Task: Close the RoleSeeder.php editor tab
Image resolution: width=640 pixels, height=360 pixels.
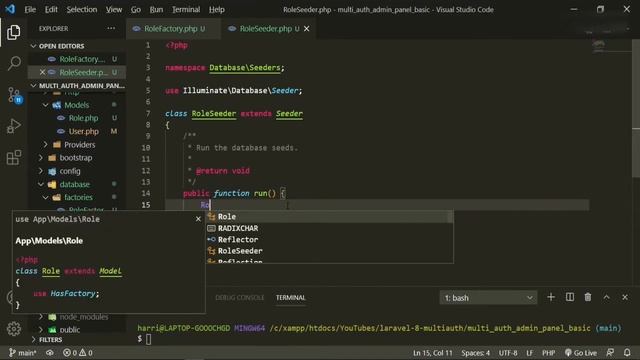Action: coord(307,29)
